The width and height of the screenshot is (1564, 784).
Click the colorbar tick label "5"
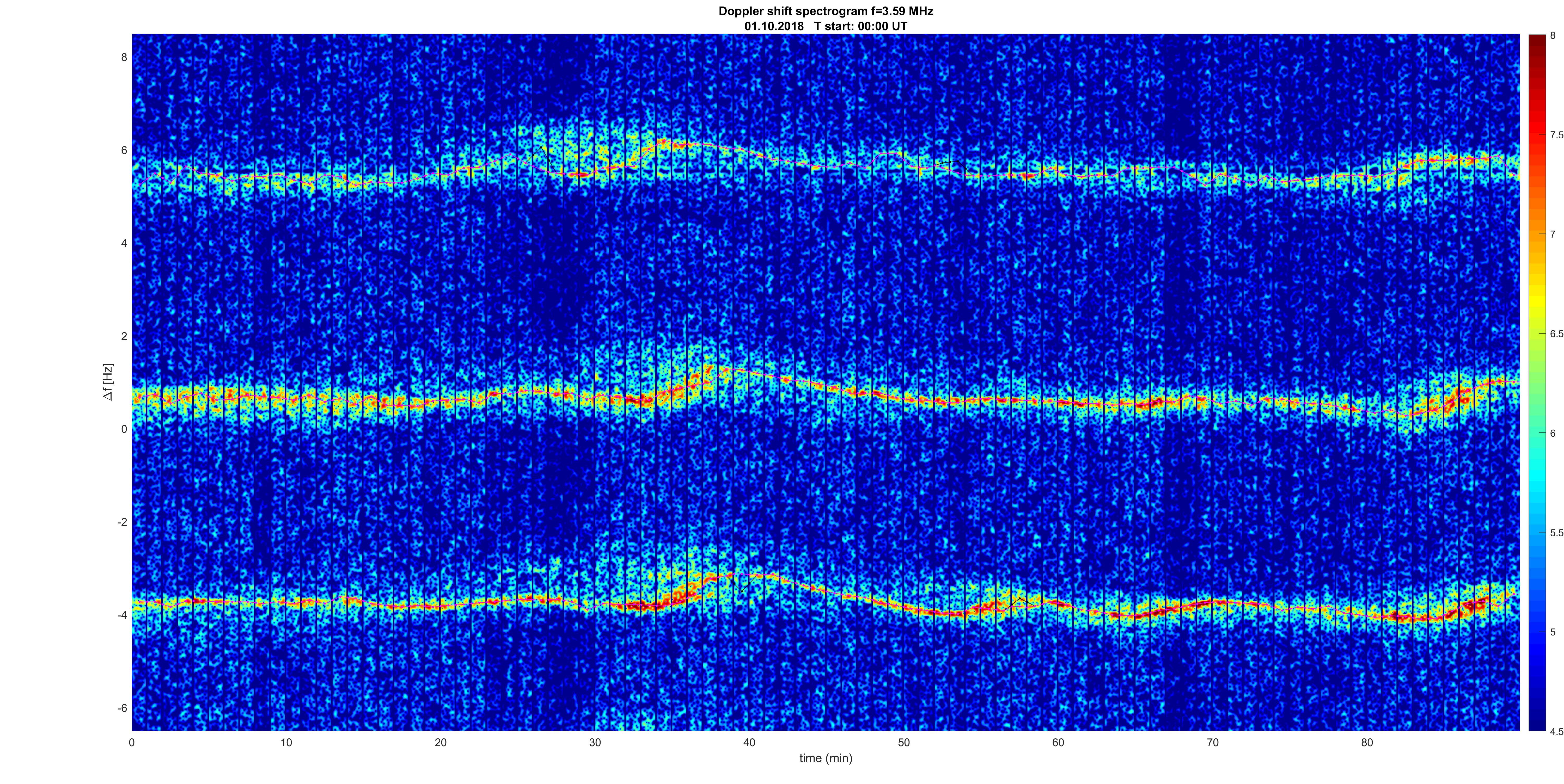(x=1553, y=632)
